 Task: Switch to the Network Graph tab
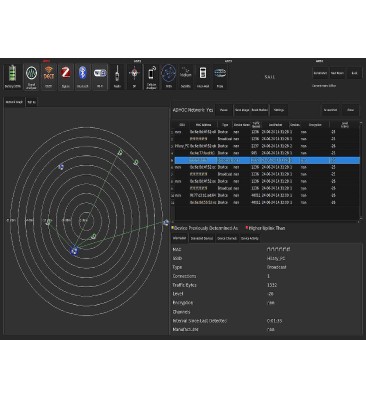[14, 102]
